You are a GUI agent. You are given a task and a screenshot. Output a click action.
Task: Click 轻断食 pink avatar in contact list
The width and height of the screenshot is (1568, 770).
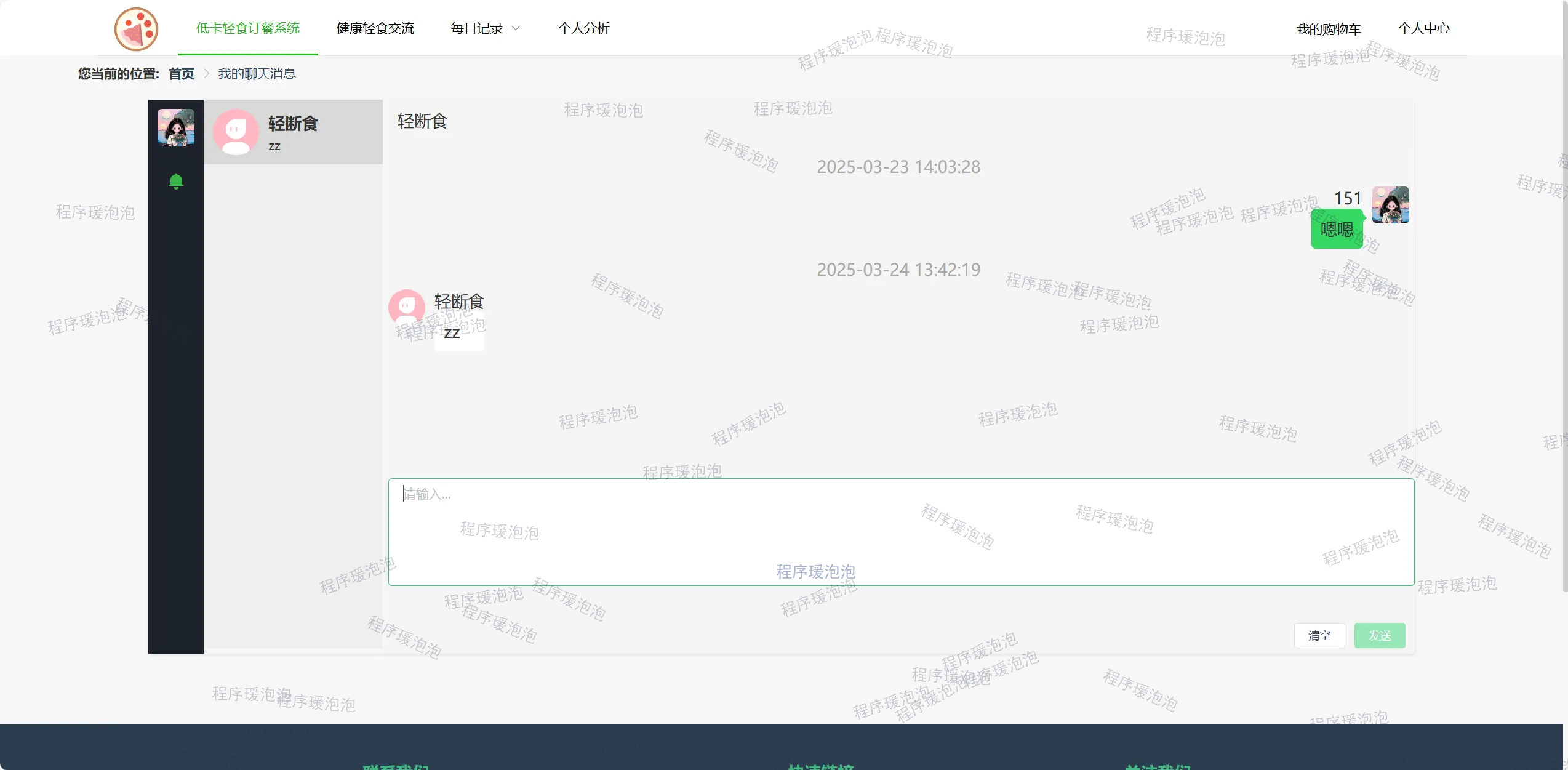(236, 132)
